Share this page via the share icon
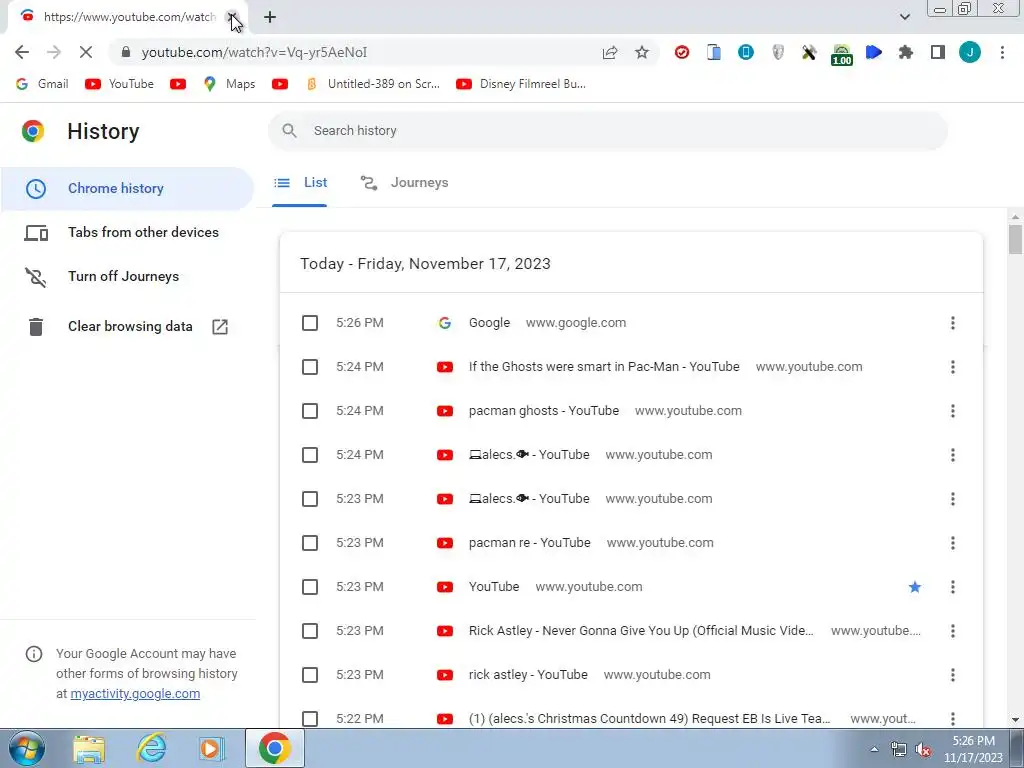1024x768 pixels. (x=610, y=52)
